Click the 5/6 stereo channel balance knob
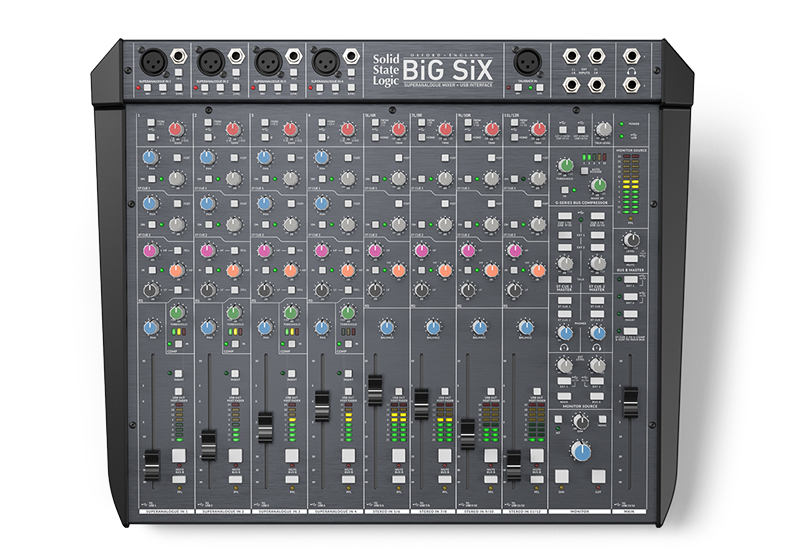The image size is (800, 560). coord(387,326)
